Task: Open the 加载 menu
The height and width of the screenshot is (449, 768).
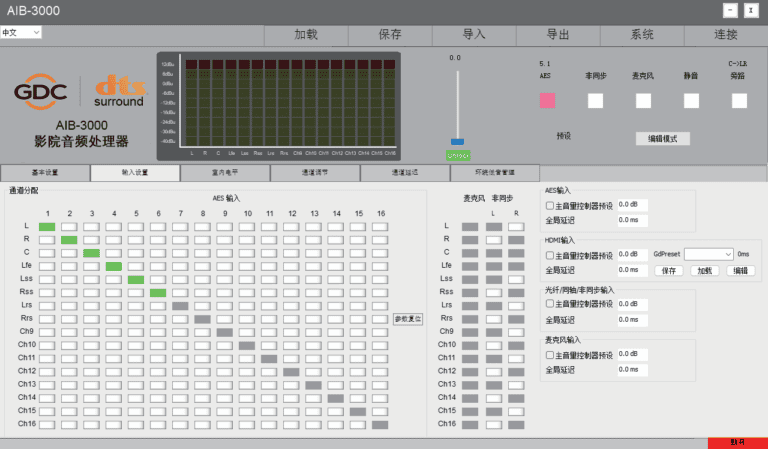Action: point(306,35)
